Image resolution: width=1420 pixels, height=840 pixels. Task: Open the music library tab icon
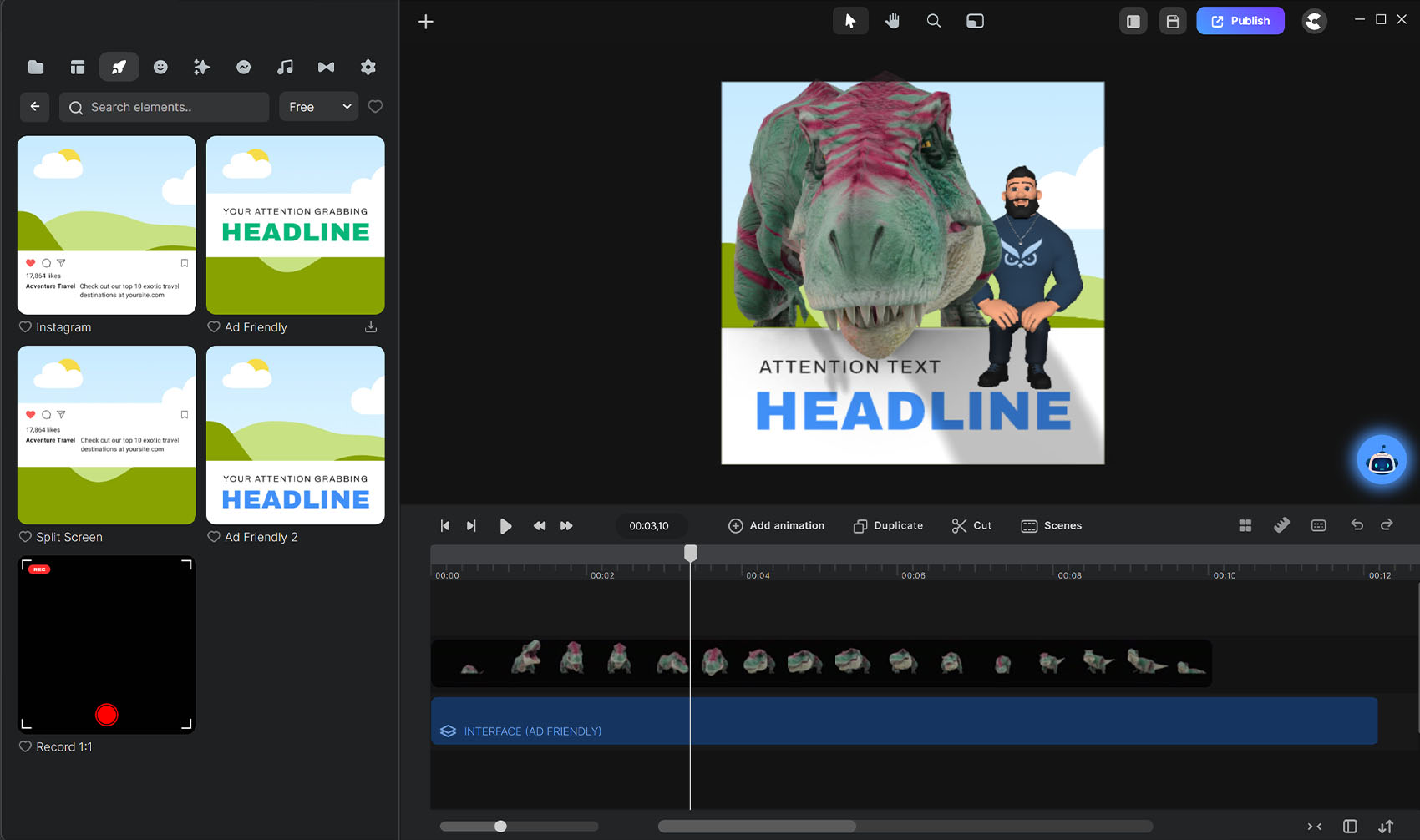285,67
